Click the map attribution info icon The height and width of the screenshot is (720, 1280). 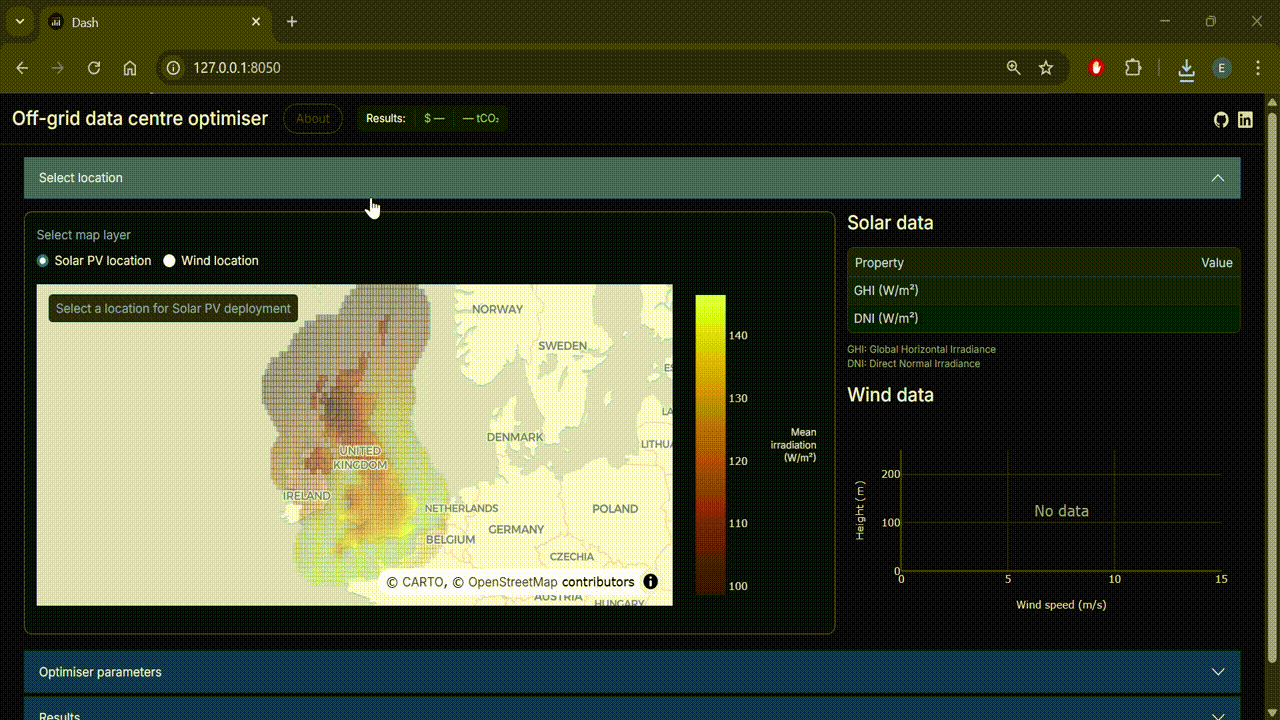tap(650, 582)
